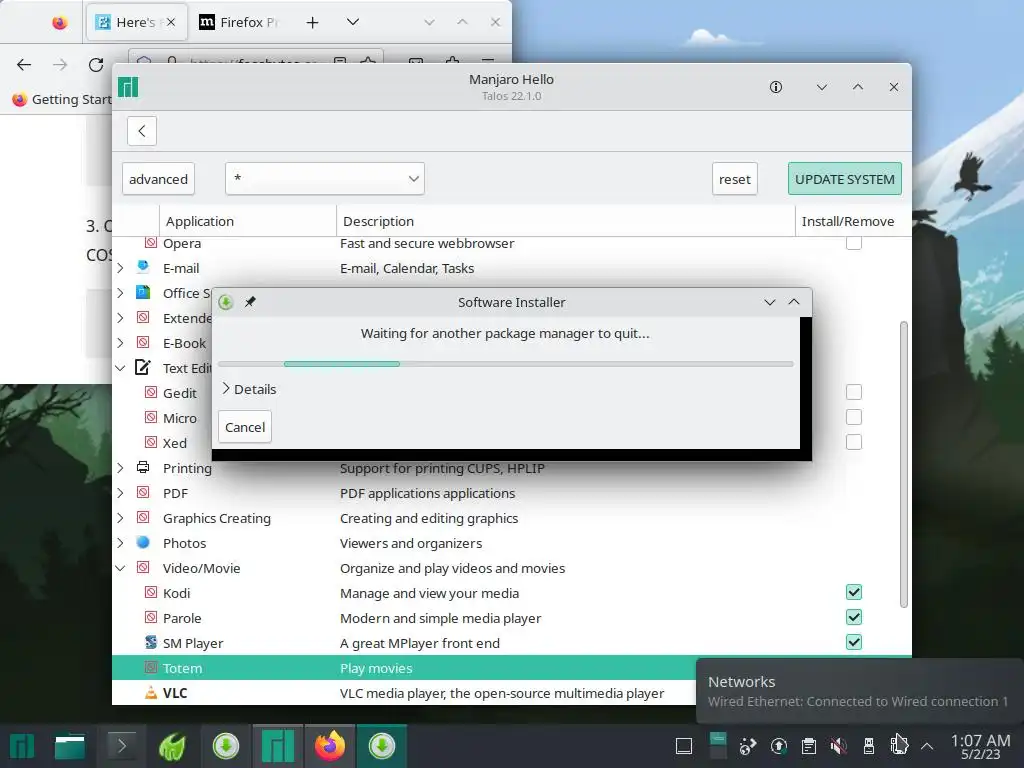This screenshot has height=768, width=1024.
Task: Click the Office Suites category icon
Action: (x=143, y=292)
